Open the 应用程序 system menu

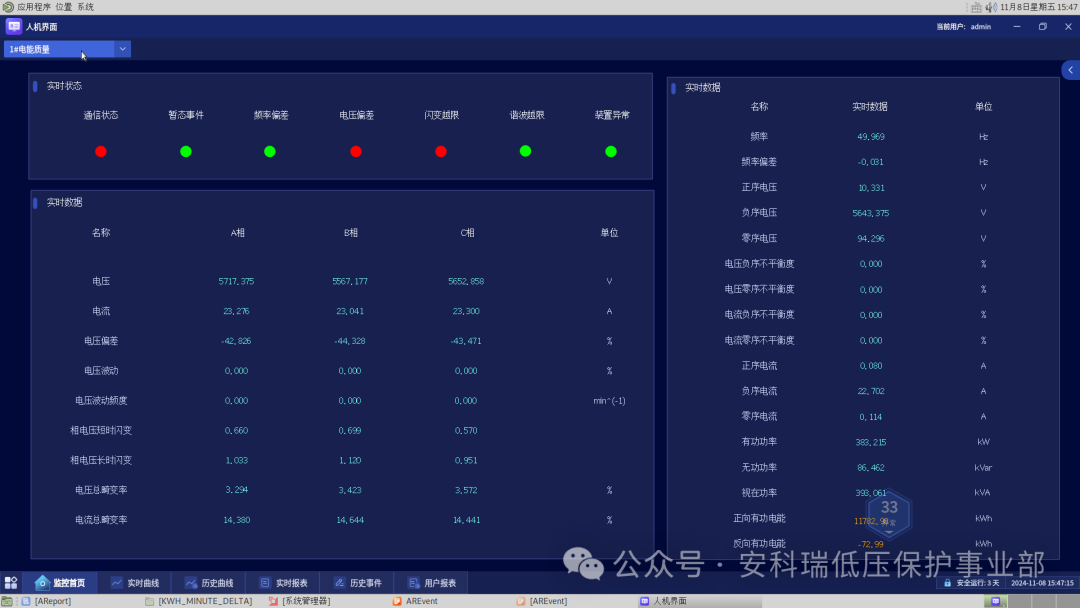[34, 7]
